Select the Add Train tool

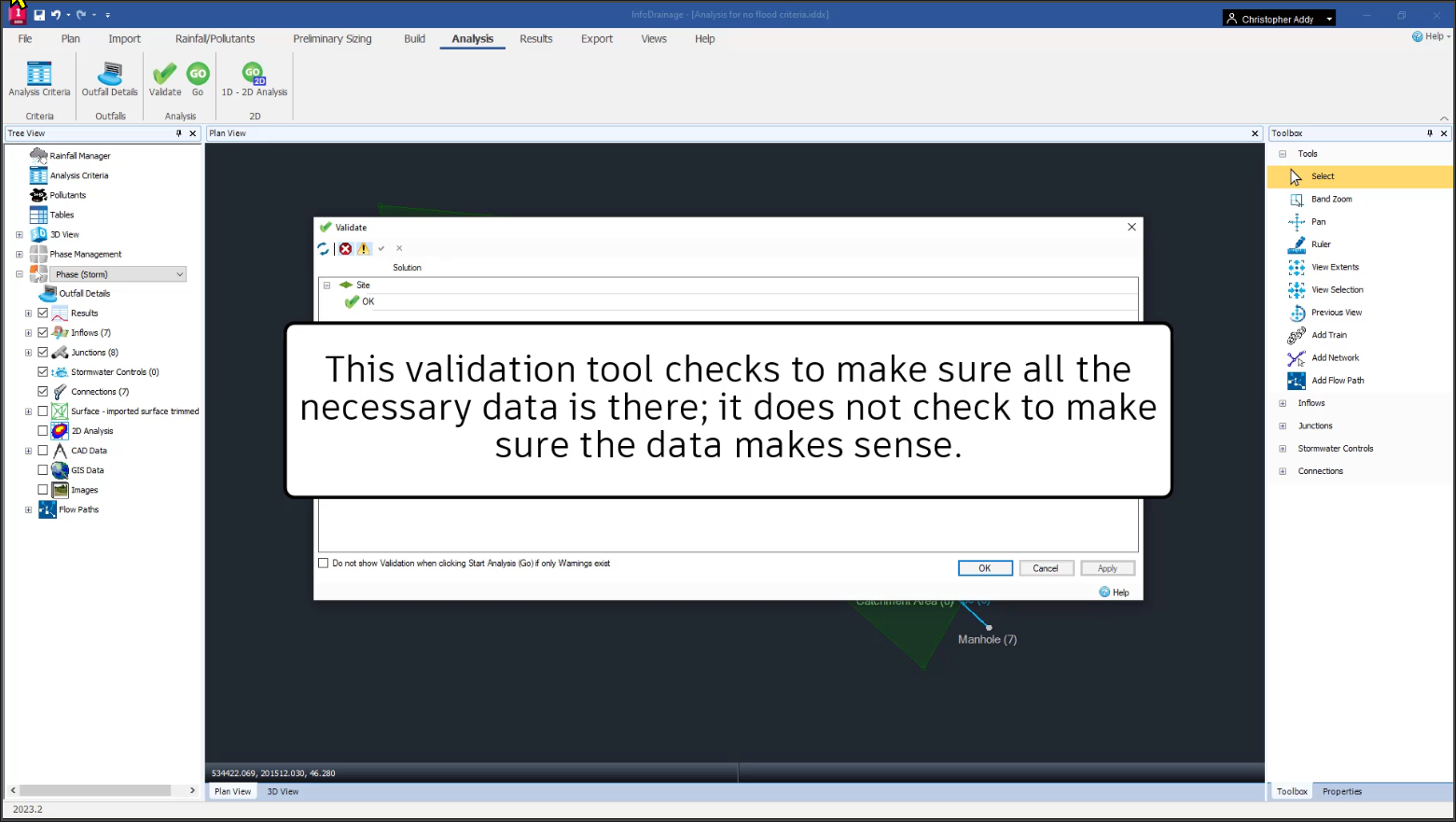[x=1328, y=335]
